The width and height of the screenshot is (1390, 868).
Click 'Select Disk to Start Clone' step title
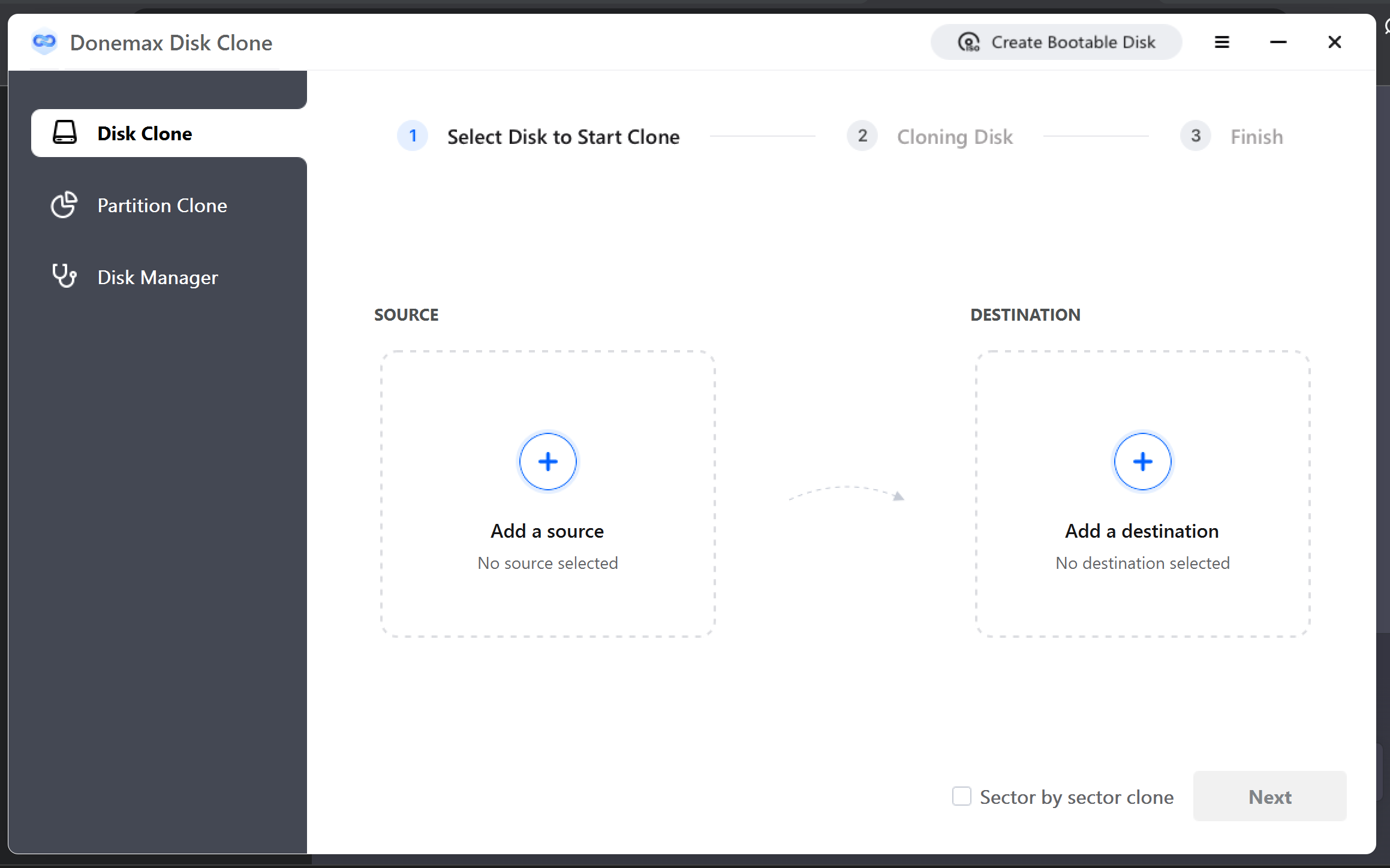coord(563,137)
